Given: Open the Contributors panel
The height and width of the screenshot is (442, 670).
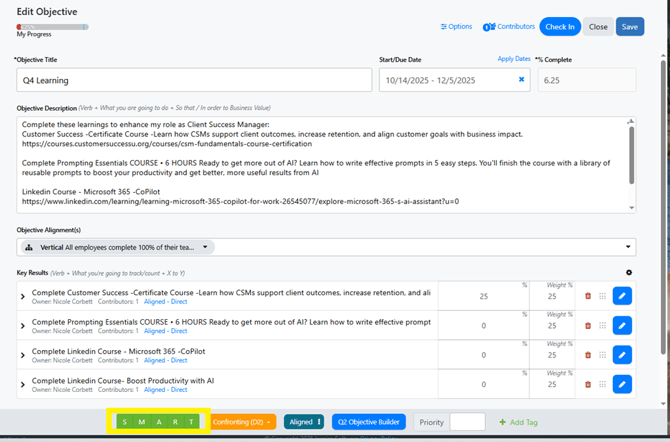Looking at the screenshot, I should (509, 27).
